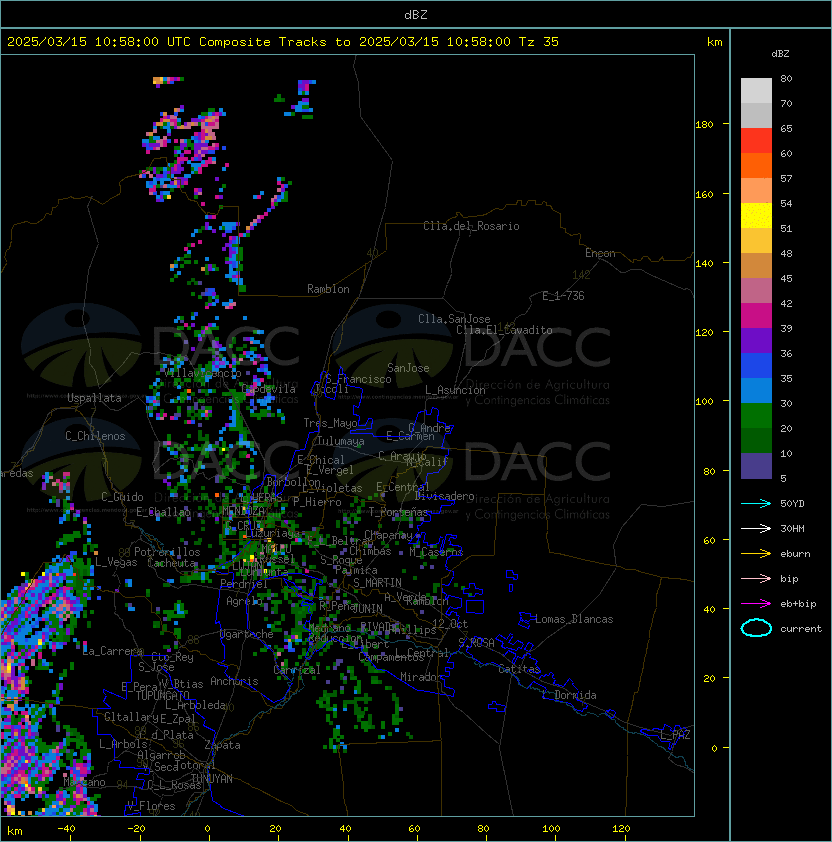Image resolution: width=832 pixels, height=842 pixels.
Task: Select the light blue 35 dBZ color band
Action: pyautogui.click(x=756, y=390)
